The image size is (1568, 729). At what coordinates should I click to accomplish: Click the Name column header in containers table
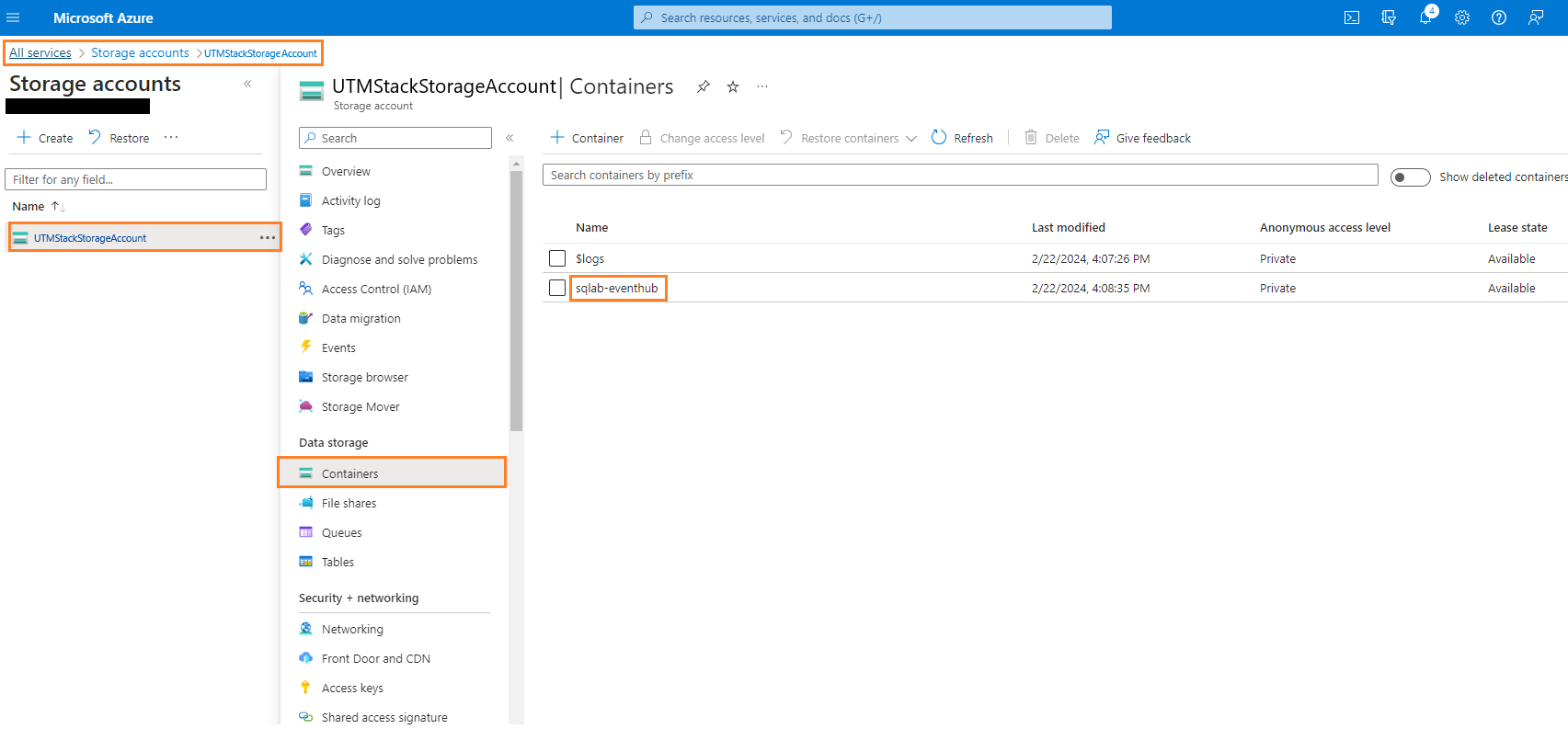tap(592, 227)
